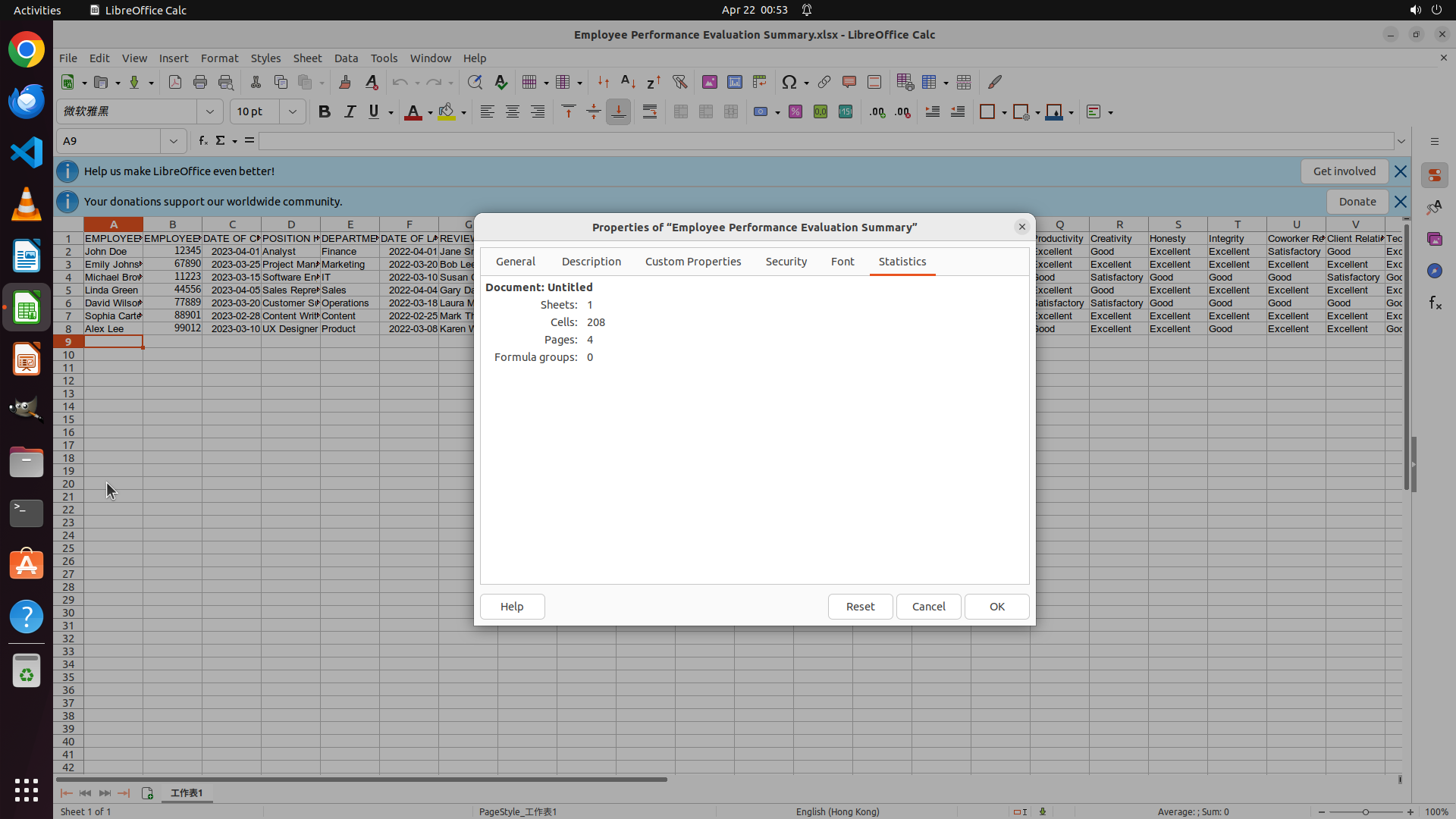Open the sidebar Navigator icon

(x=1434, y=271)
